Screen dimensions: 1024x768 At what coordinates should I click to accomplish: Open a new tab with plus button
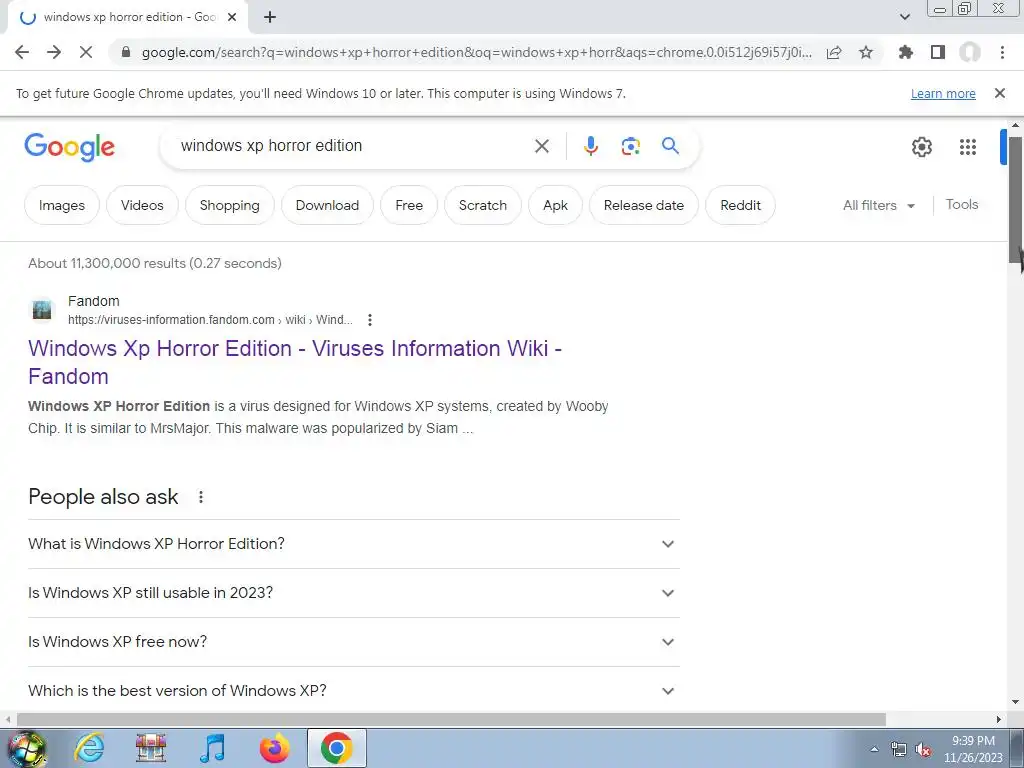pyautogui.click(x=270, y=18)
